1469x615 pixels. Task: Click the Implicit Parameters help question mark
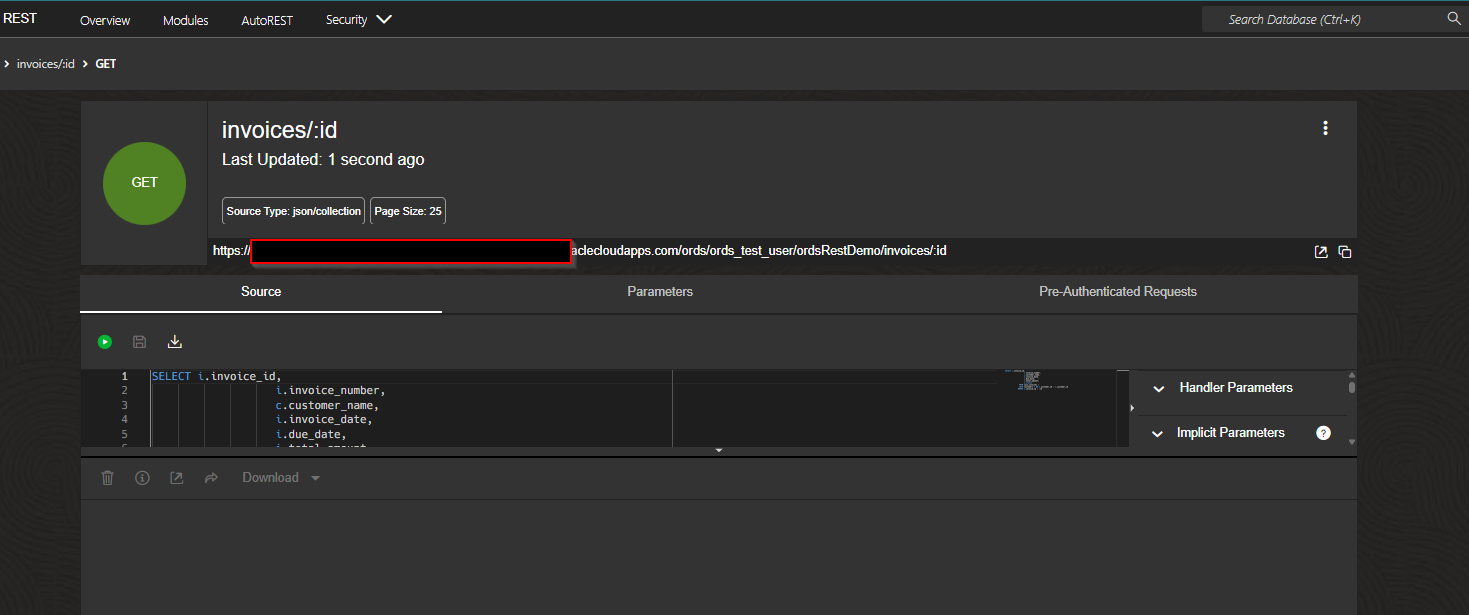[x=1323, y=432]
